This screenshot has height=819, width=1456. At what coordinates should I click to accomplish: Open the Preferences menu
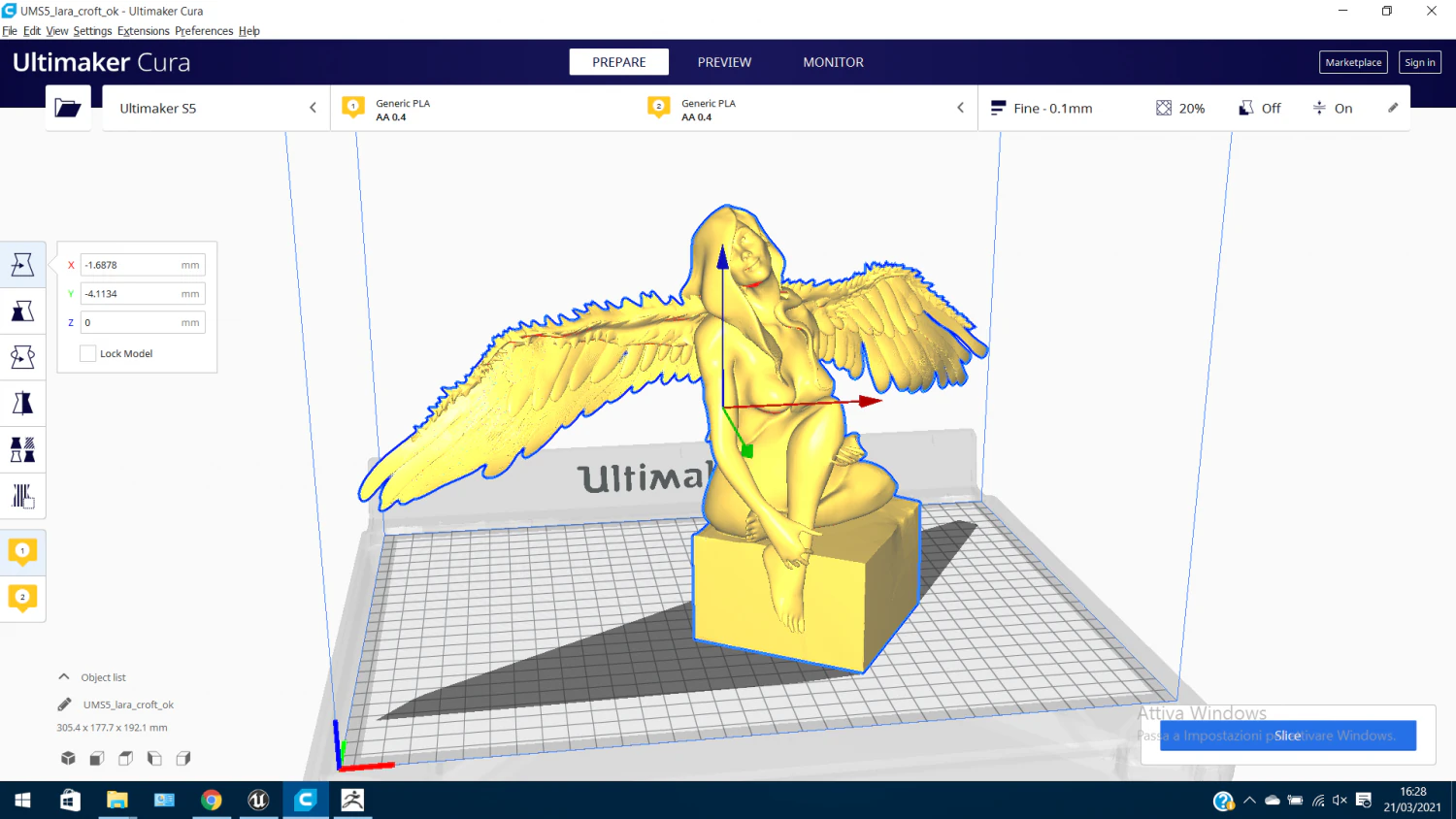click(x=204, y=31)
